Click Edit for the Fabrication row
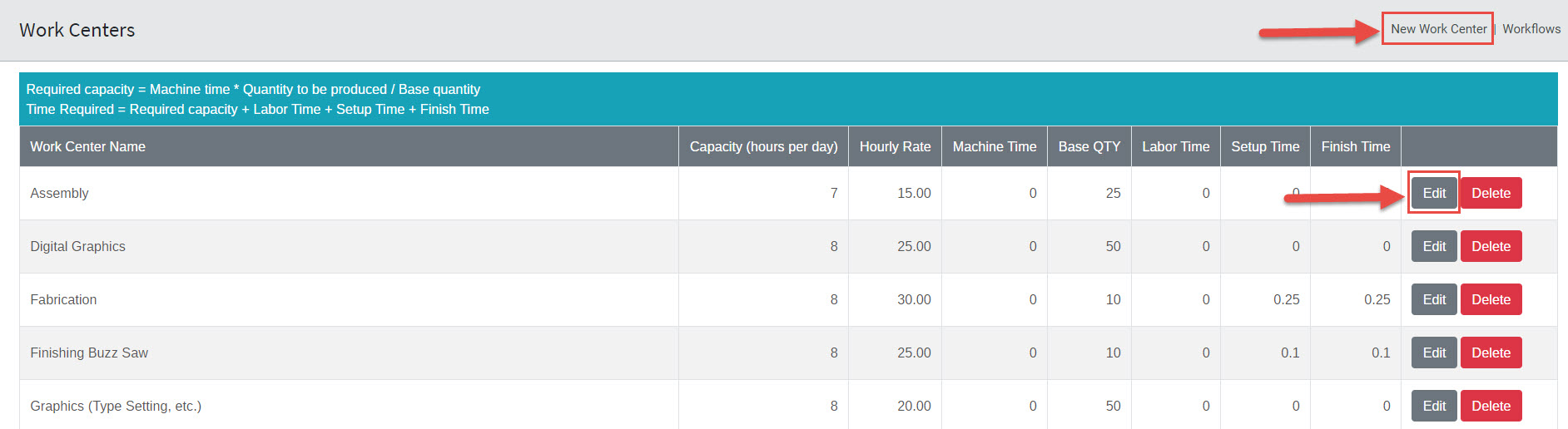The height and width of the screenshot is (429, 1568). (x=1434, y=300)
